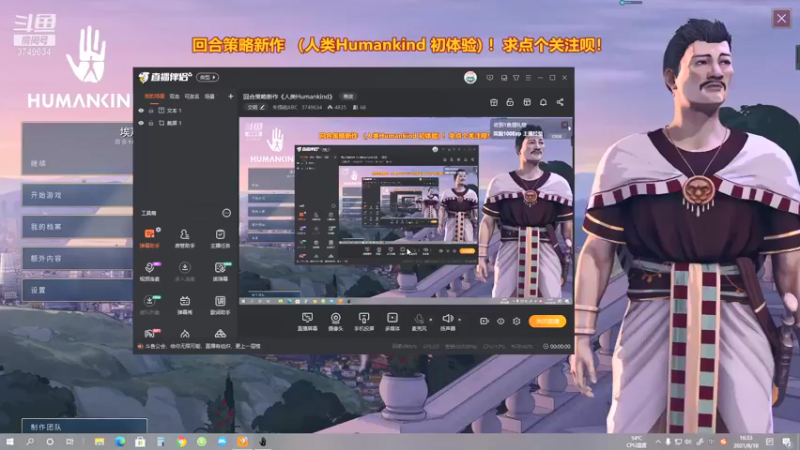This screenshot has width=800, height=450.
Task: Click the share icon above preview
Action: point(560,102)
